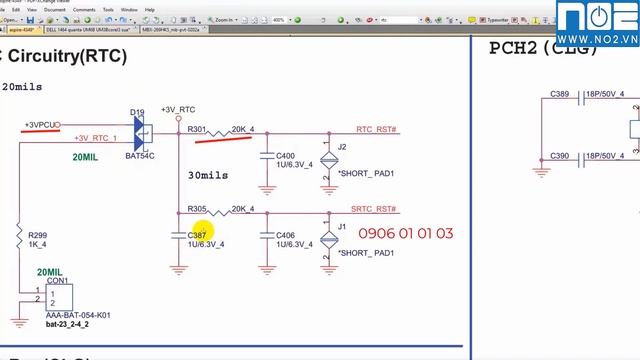Click the R299 resistor label
This screenshot has height=360, width=640.
tap(38, 236)
